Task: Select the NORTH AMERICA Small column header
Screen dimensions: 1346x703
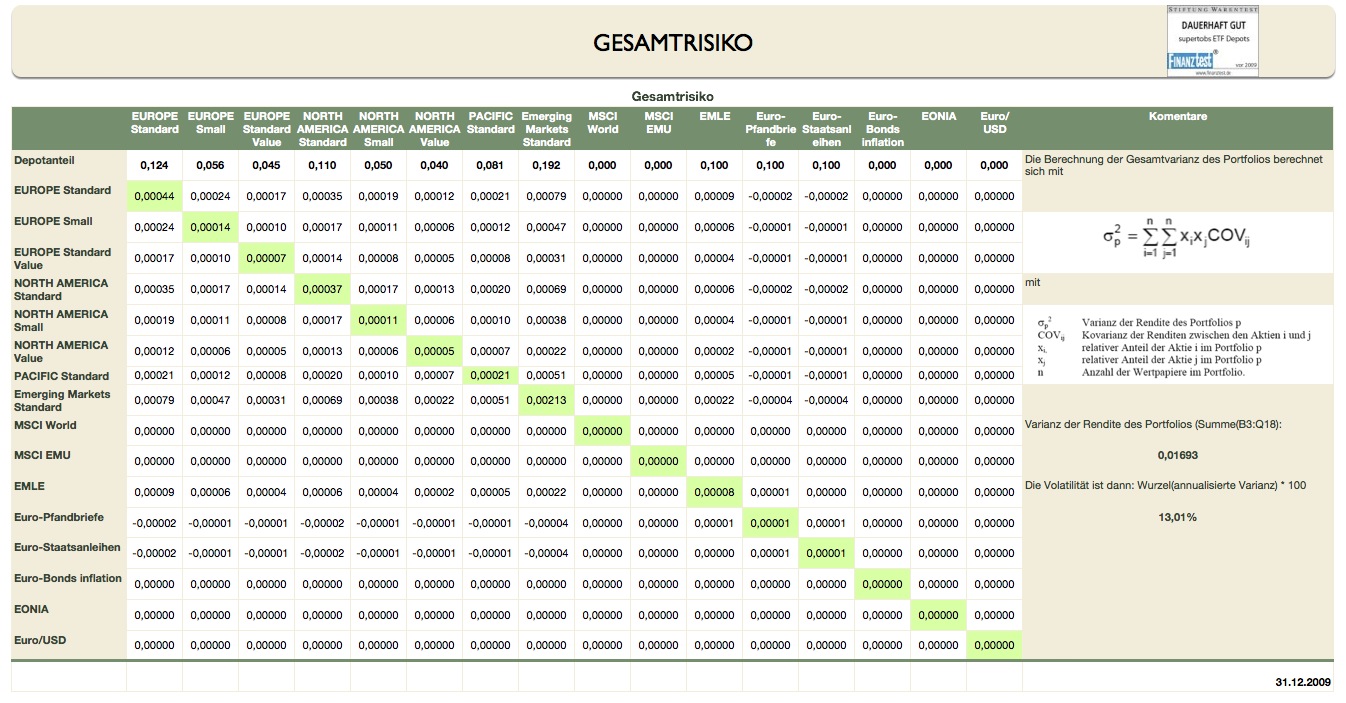Action: coord(378,129)
